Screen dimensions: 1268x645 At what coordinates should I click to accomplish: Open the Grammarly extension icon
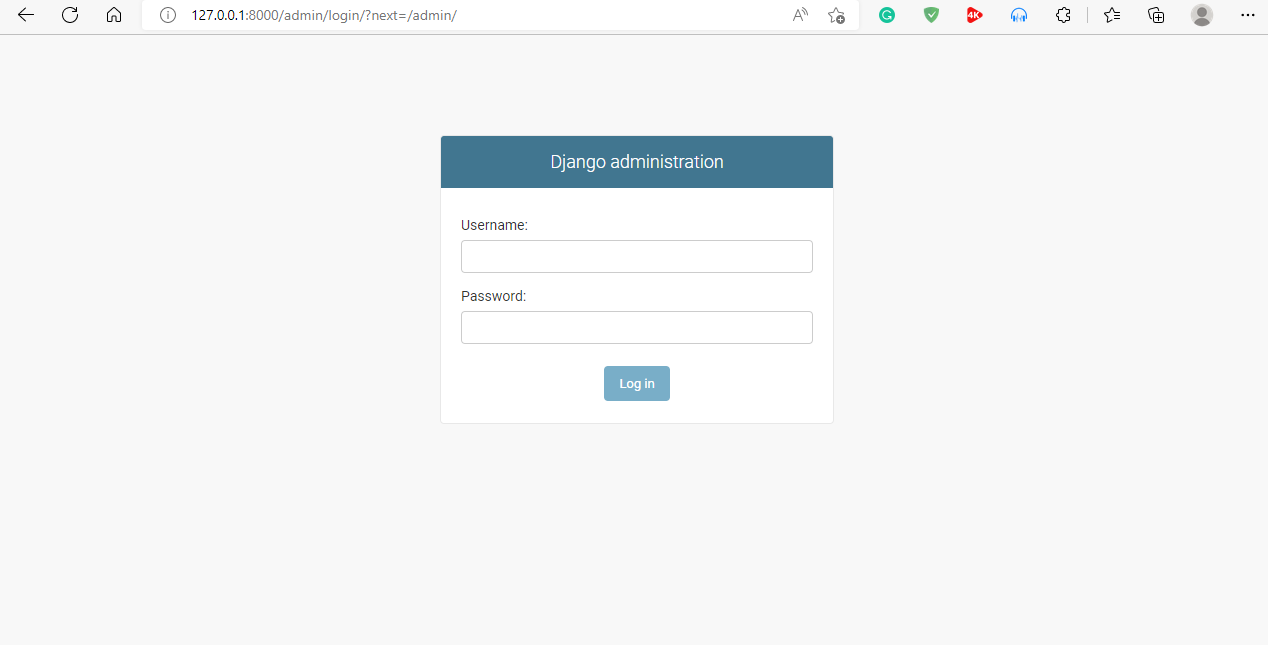[887, 15]
